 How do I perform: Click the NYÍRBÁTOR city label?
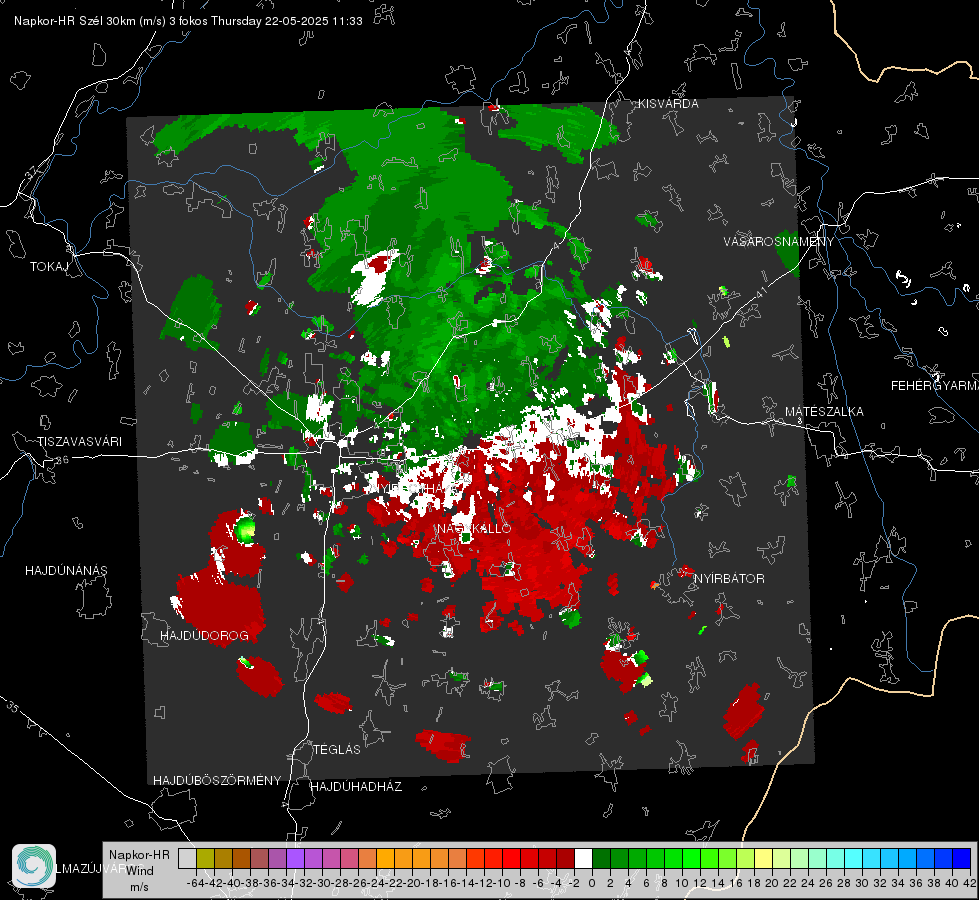click(729, 578)
